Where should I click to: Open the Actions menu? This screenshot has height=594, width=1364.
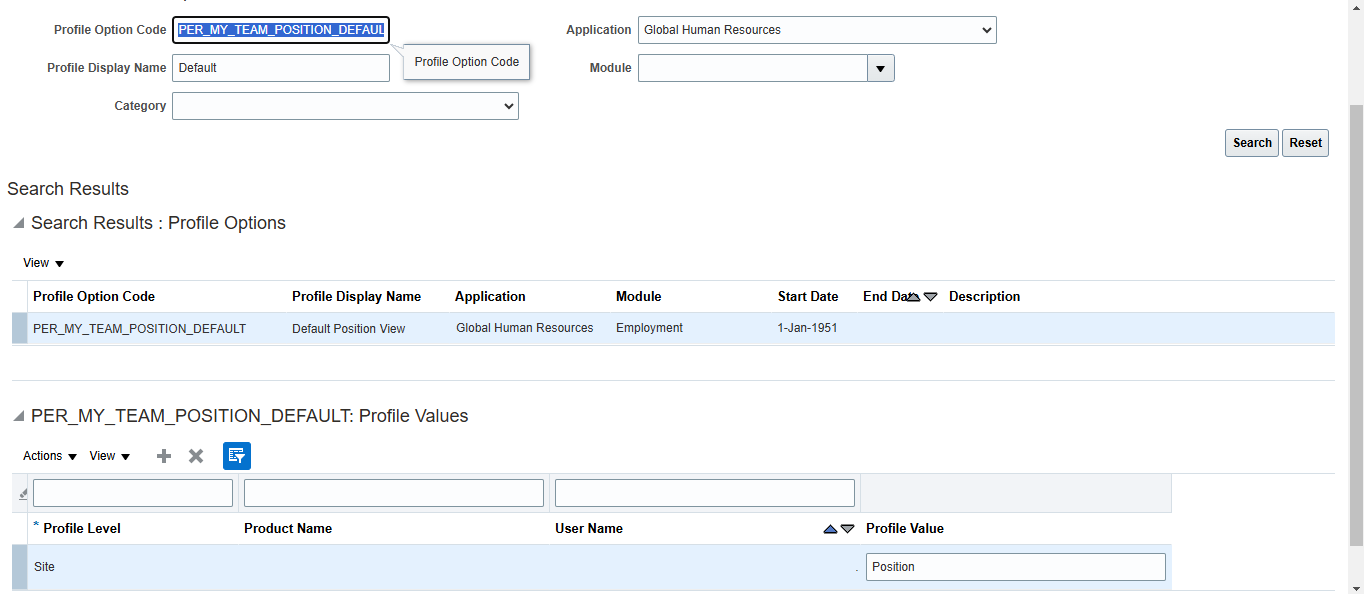[48, 455]
